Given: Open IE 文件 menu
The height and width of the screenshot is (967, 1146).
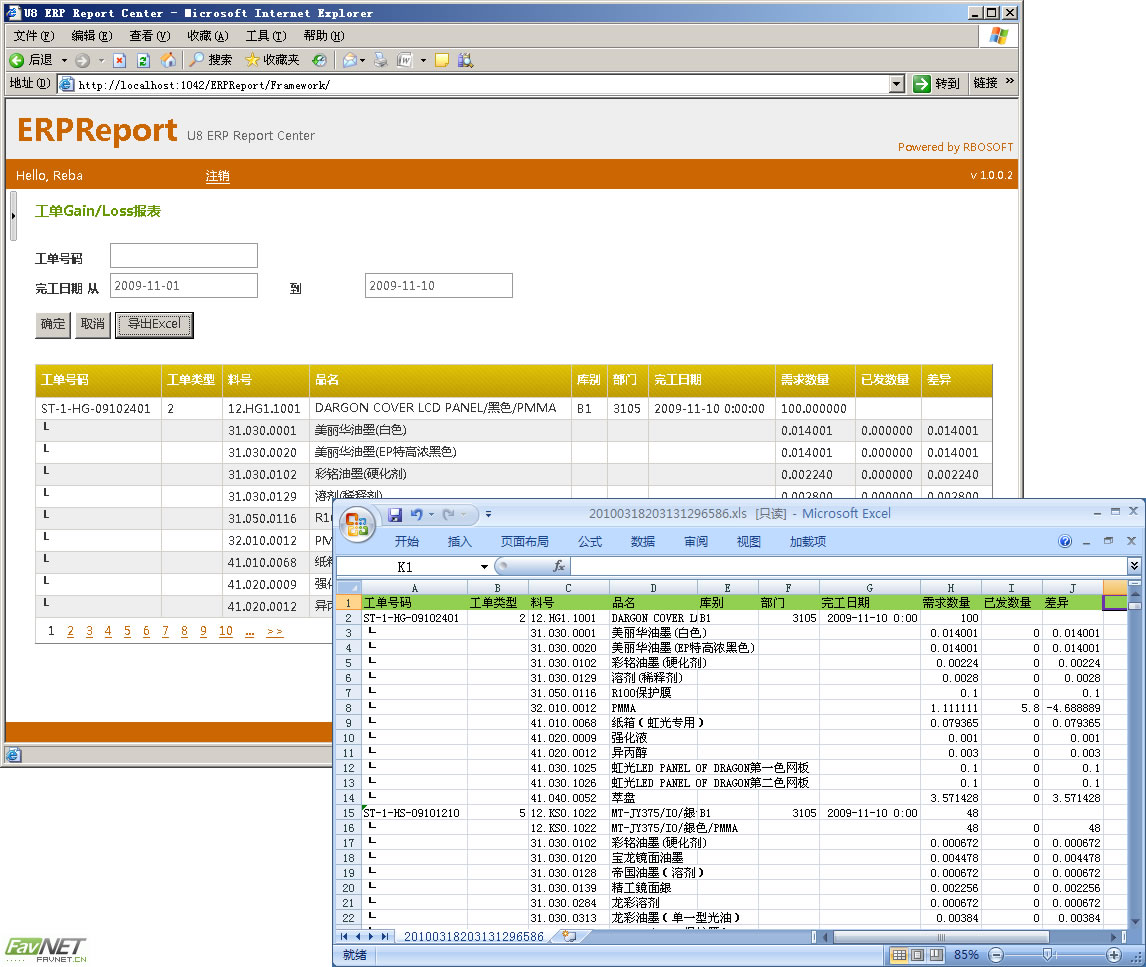Looking at the screenshot, I should click(x=34, y=36).
